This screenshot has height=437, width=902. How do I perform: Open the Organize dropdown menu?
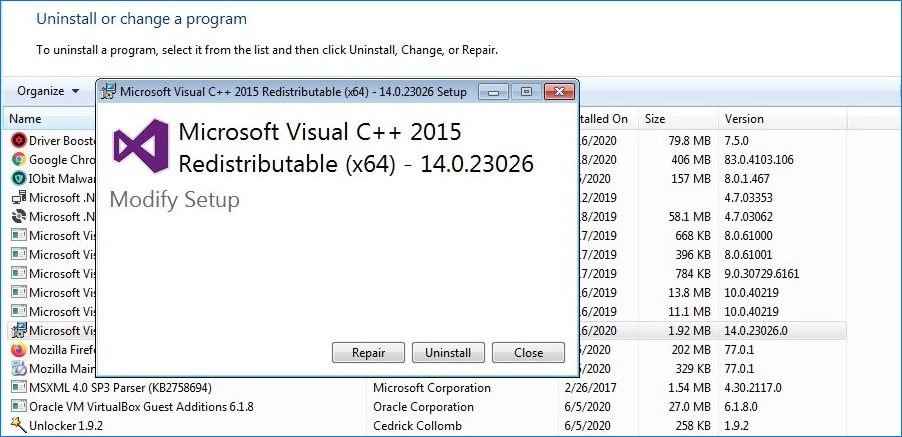click(48, 91)
